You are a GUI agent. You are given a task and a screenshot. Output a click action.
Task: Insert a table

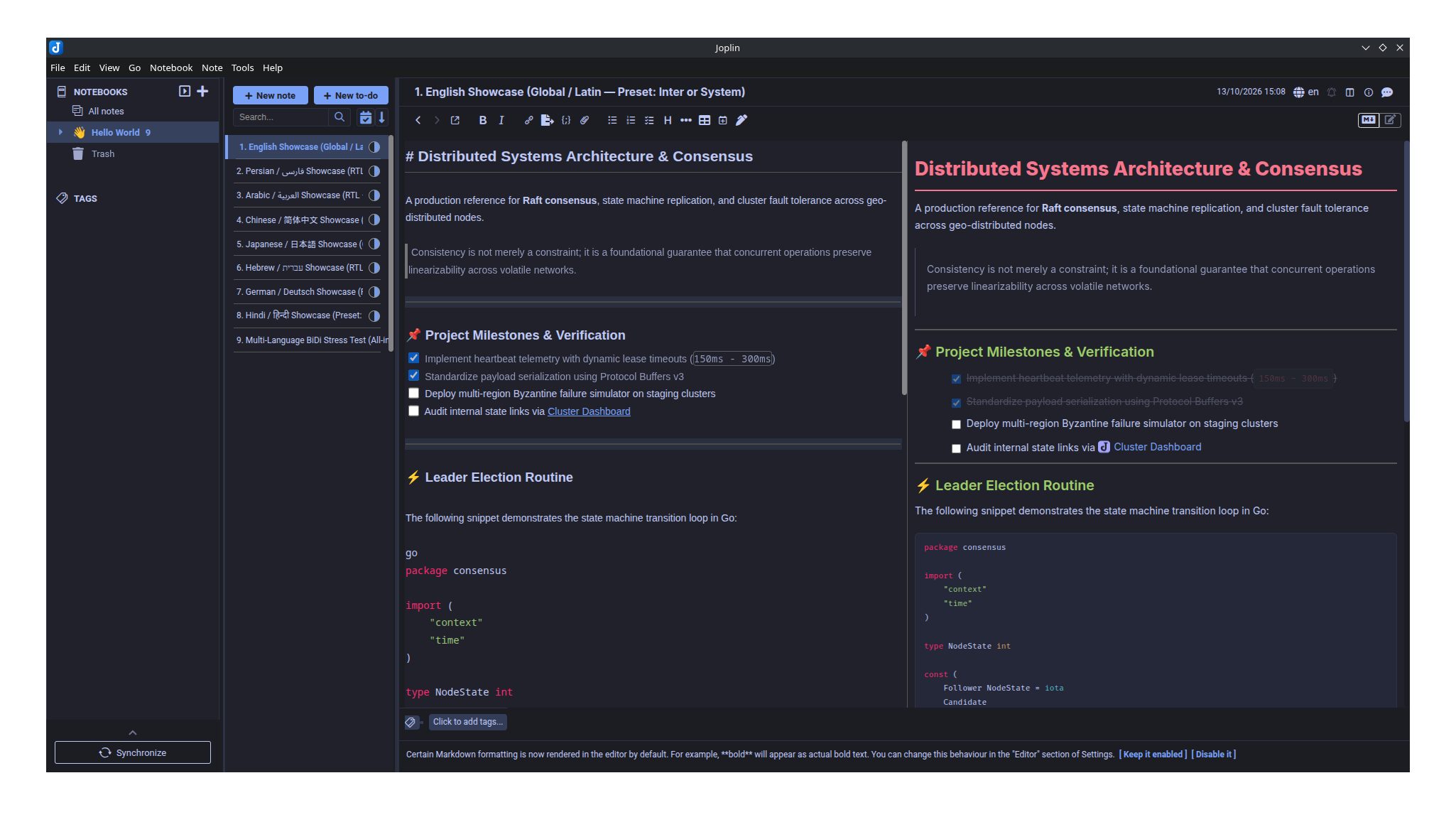(705, 120)
